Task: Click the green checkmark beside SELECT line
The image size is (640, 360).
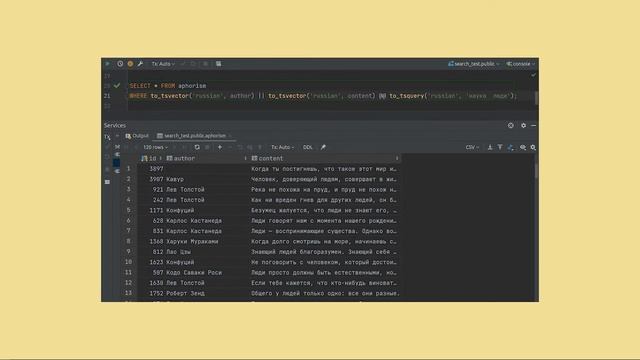Action: (117, 86)
